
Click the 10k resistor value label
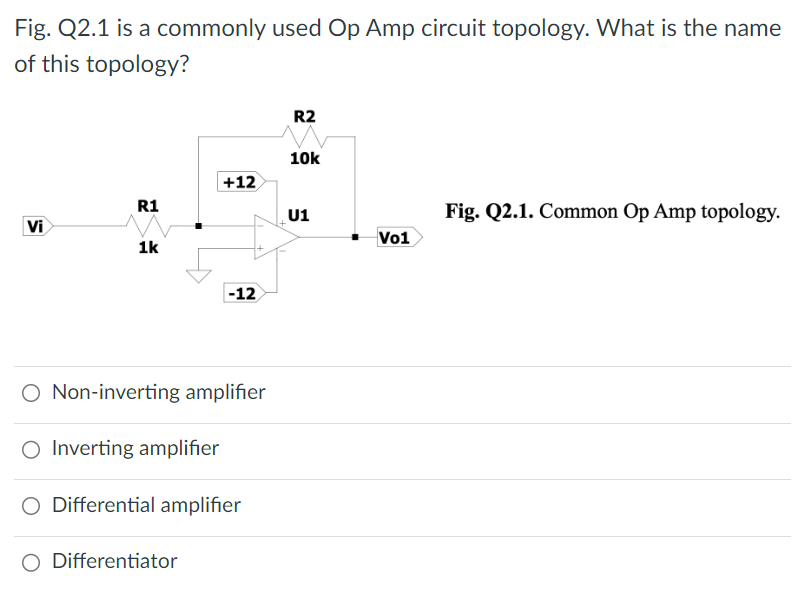[306, 157]
